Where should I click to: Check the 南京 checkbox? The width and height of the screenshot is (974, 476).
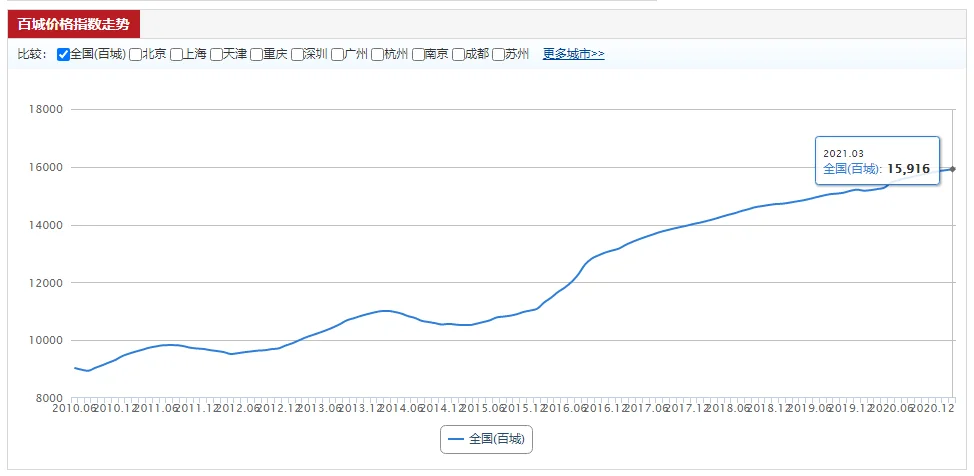tap(417, 55)
